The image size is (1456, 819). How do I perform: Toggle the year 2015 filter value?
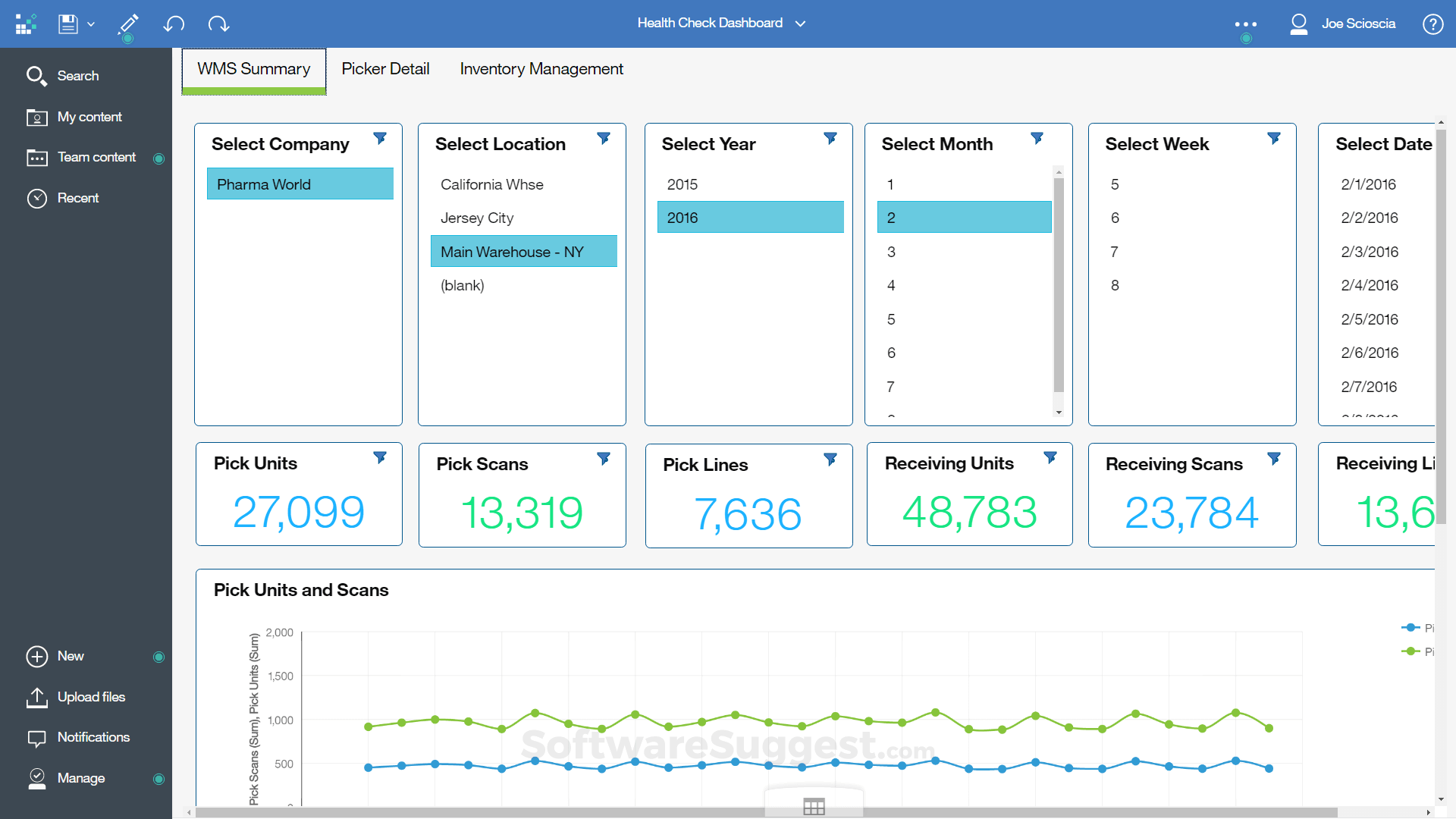click(682, 184)
